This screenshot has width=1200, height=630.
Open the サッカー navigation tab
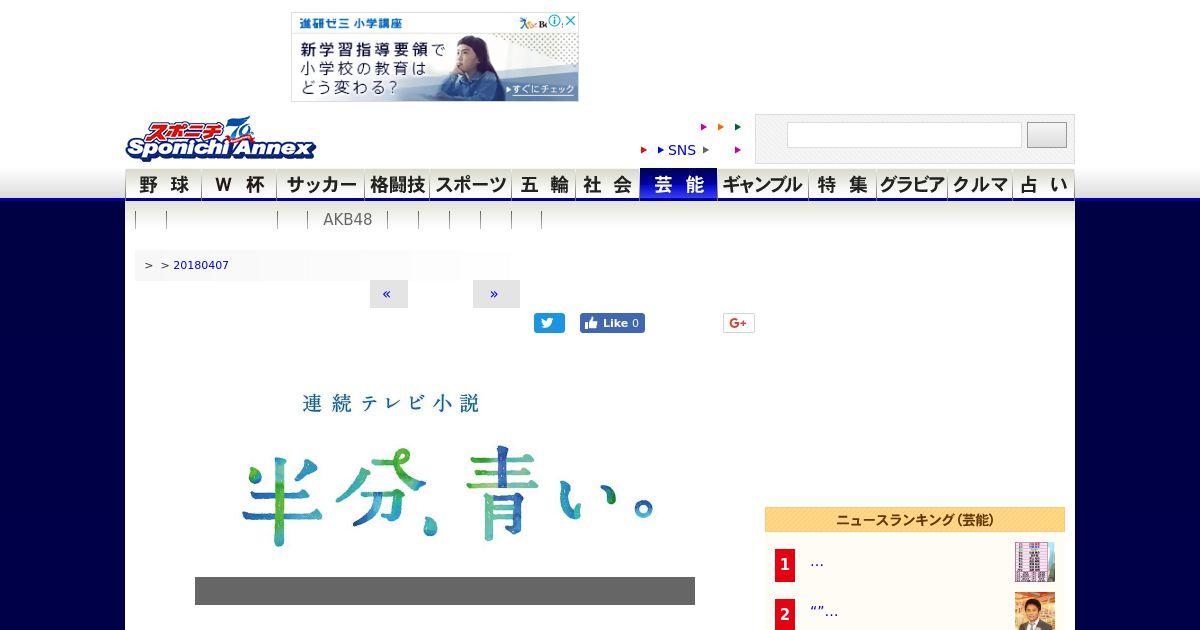322,185
